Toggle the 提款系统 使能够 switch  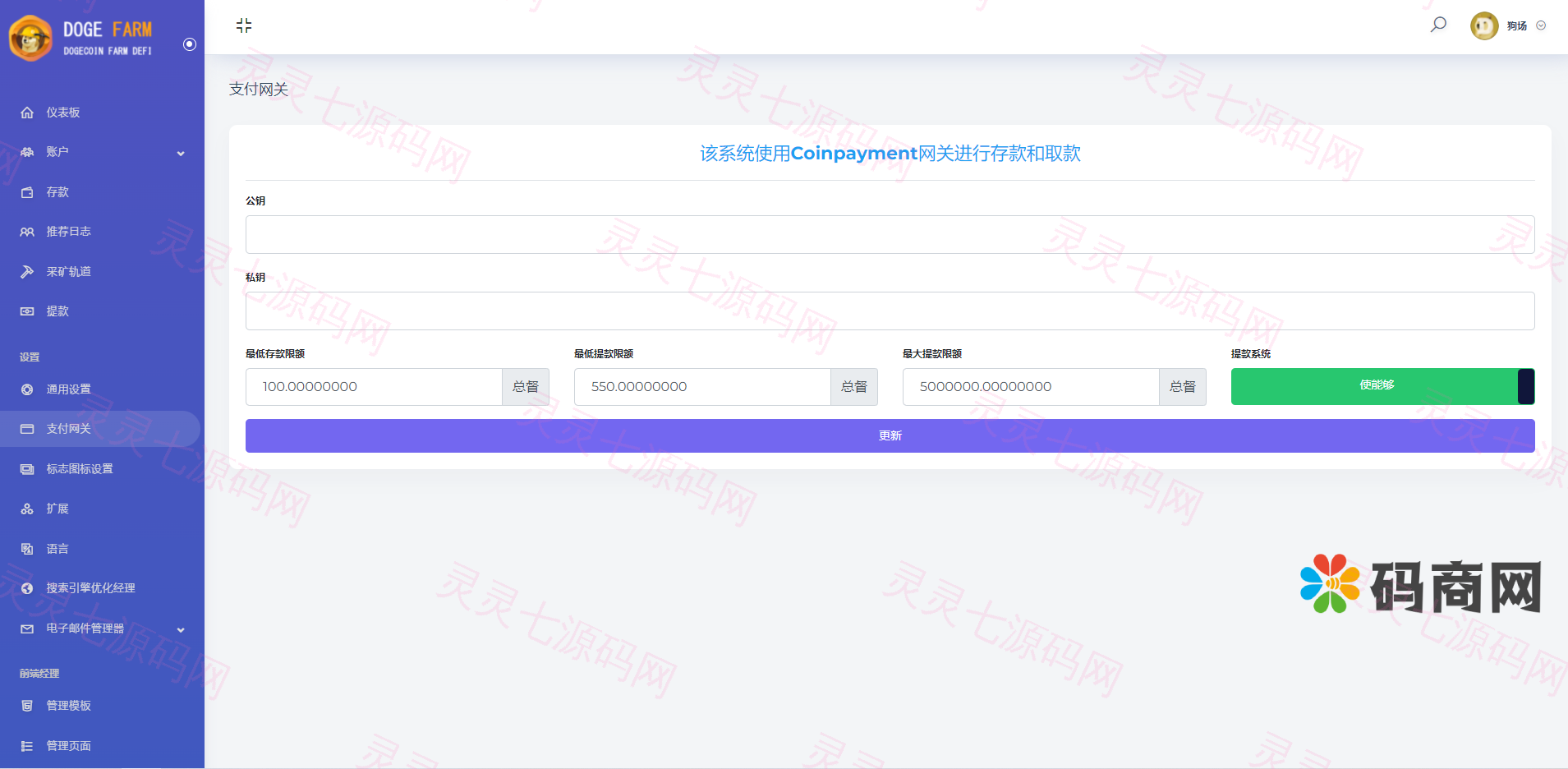pos(1382,386)
